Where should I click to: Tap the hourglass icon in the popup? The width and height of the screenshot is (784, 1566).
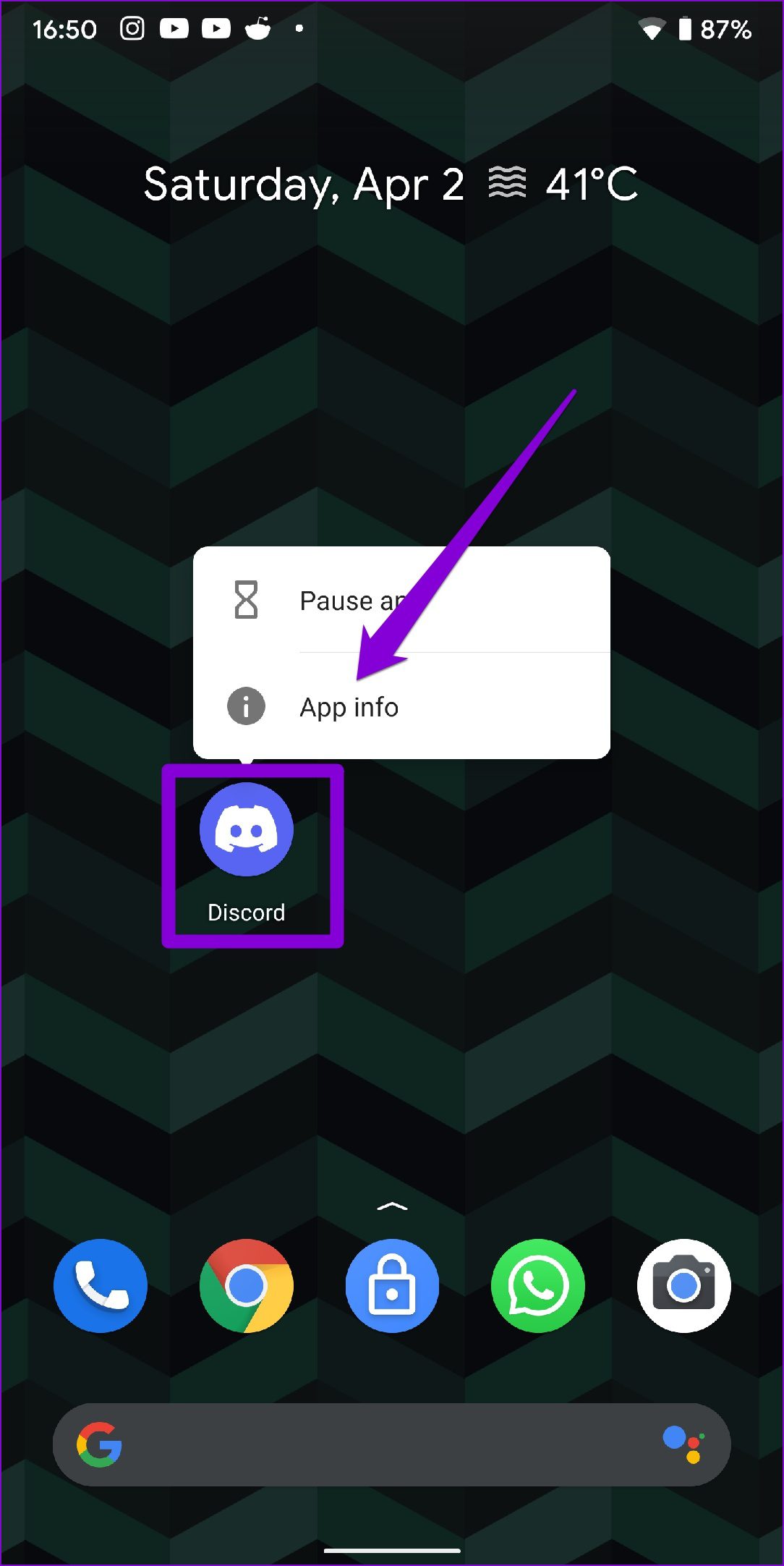click(x=246, y=599)
